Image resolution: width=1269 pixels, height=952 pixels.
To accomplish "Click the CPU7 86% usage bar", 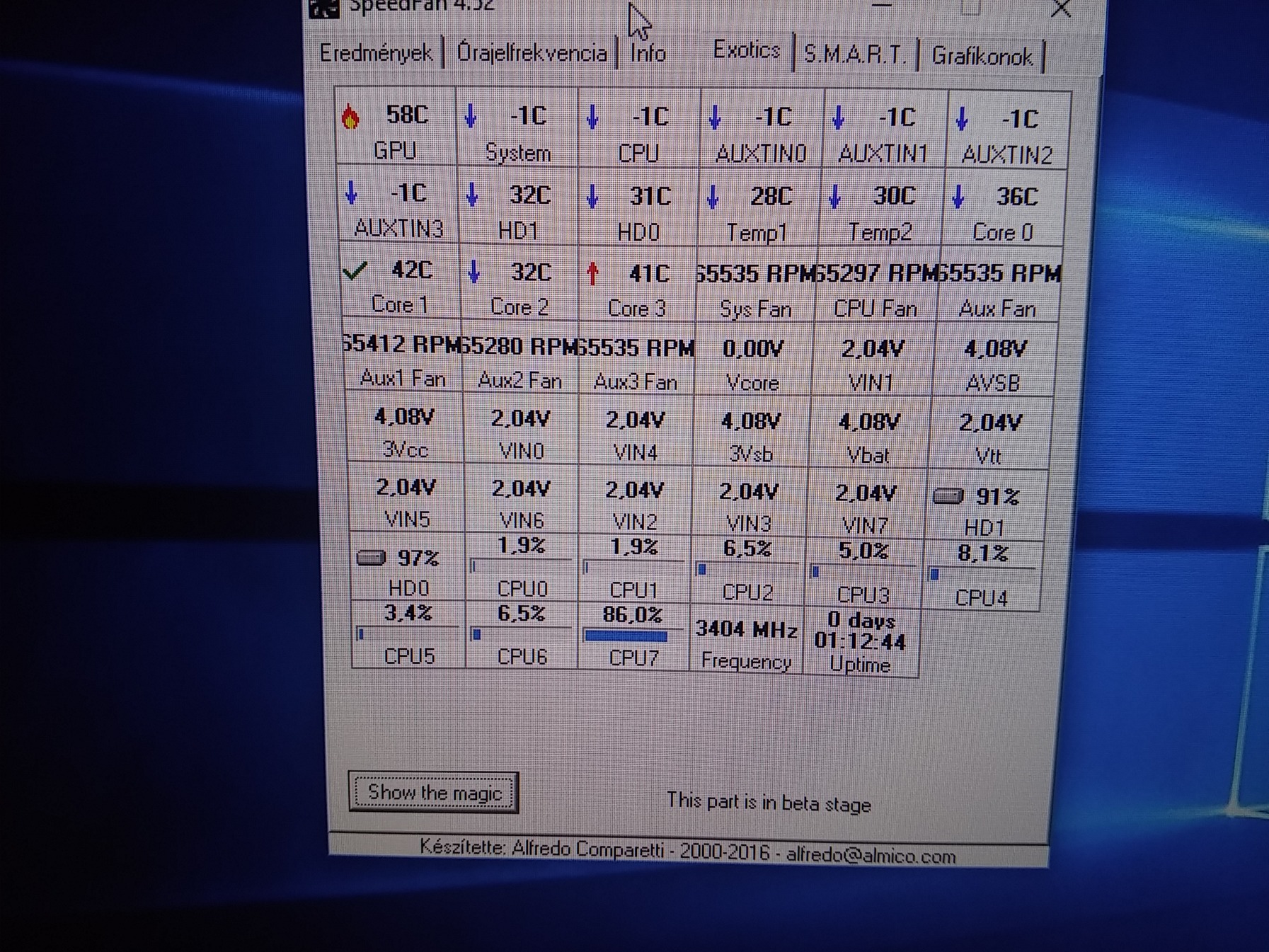I will click(x=631, y=636).
